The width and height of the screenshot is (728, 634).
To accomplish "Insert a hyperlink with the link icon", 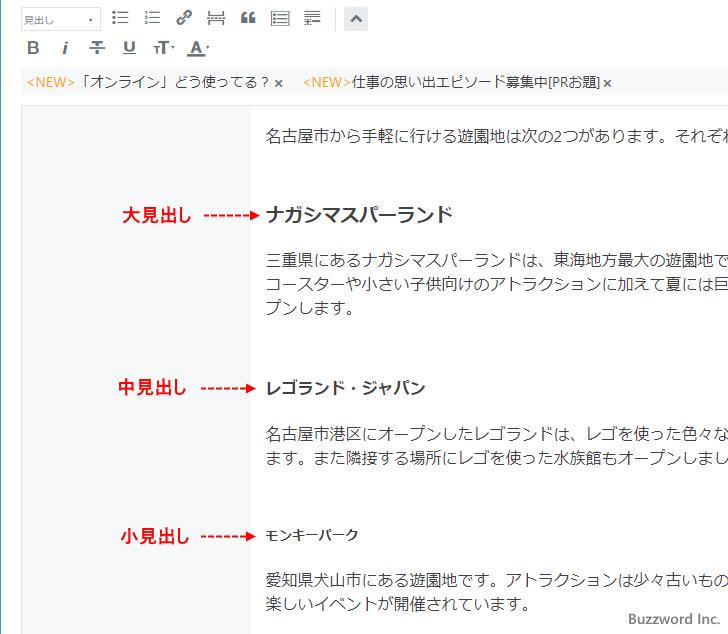I will click(184, 19).
